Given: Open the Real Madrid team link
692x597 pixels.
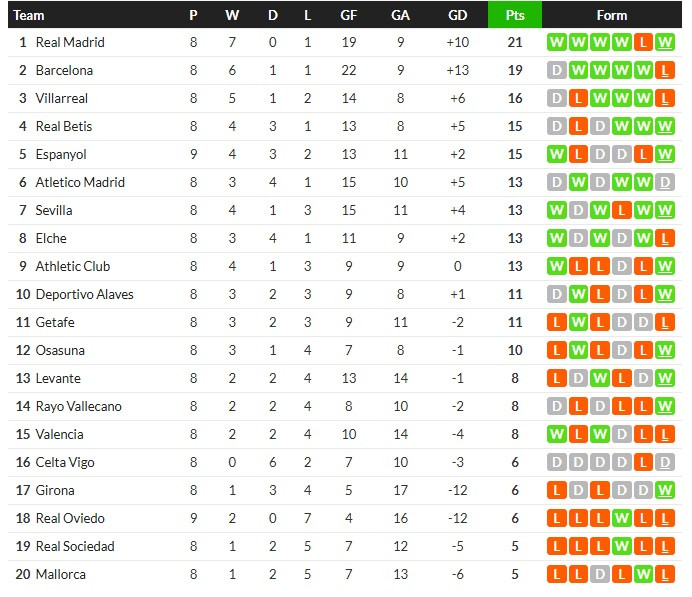Looking at the screenshot, I should click(x=70, y=43).
